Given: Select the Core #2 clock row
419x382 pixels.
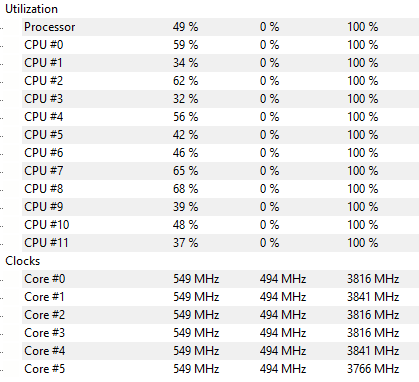Looking at the screenshot, I should [220, 315].
